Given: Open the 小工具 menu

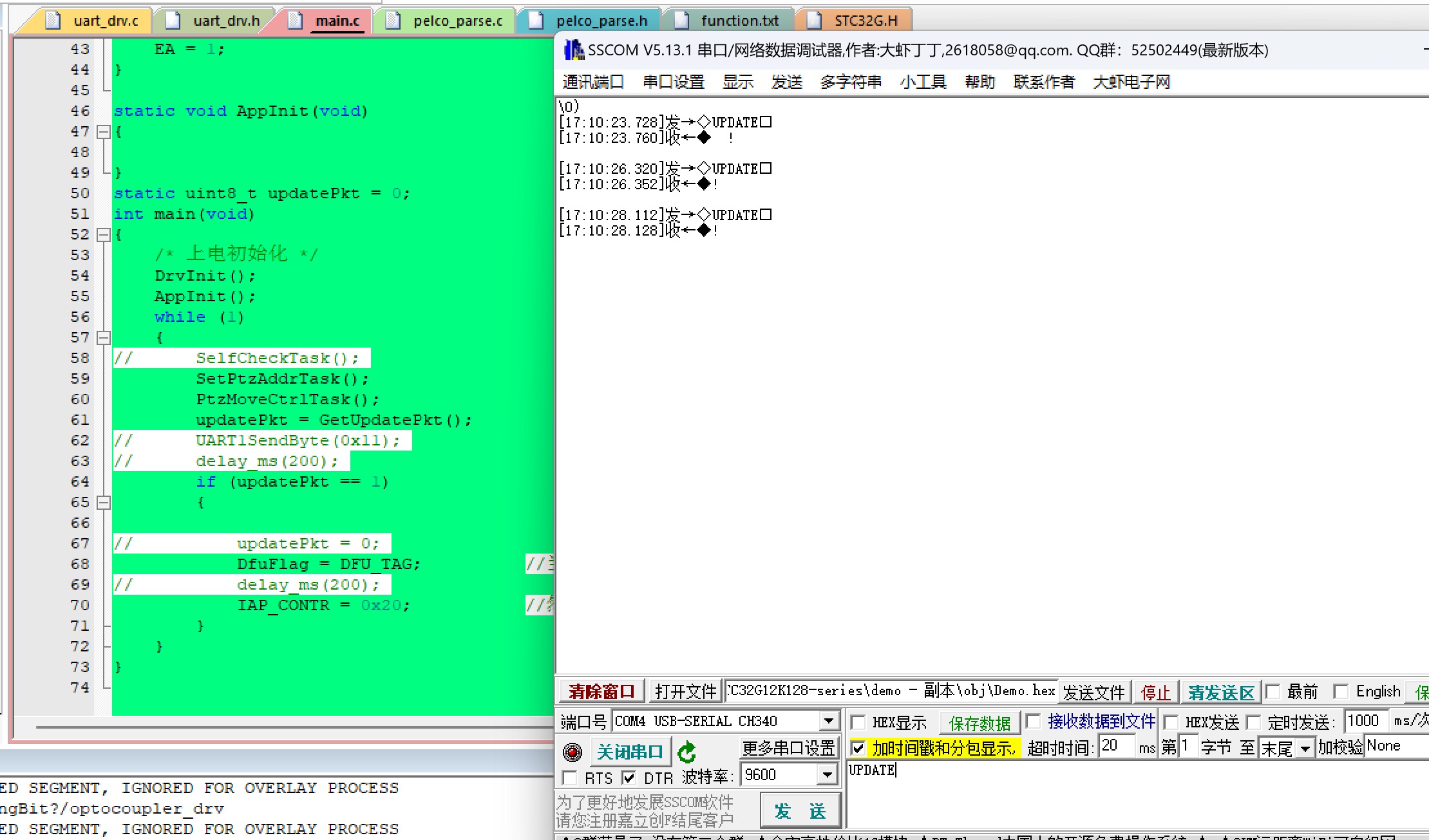Looking at the screenshot, I should [x=923, y=82].
